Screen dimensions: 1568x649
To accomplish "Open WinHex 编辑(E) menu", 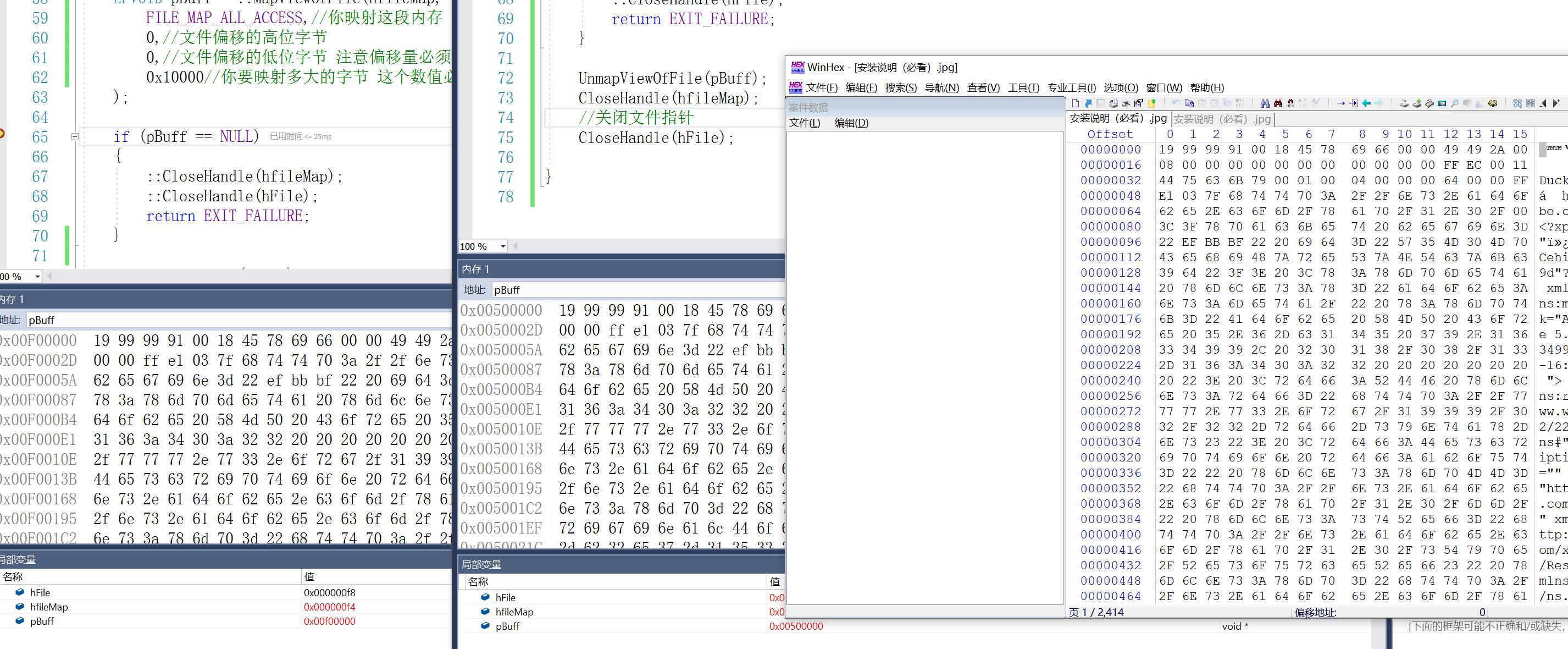I will [861, 88].
